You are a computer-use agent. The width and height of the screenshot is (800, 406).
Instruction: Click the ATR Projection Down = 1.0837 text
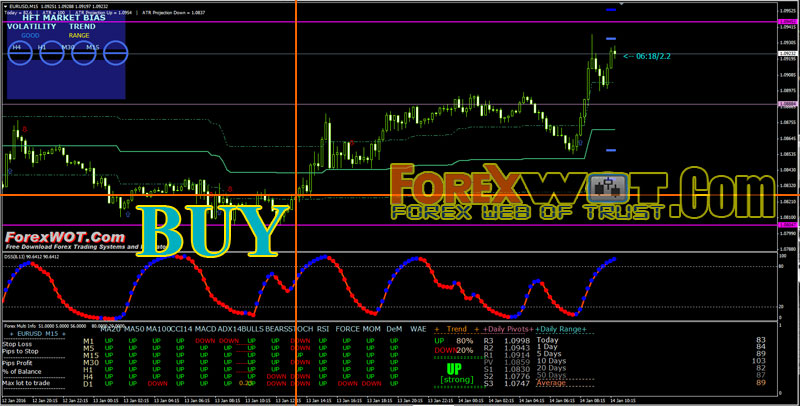(173, 12)
